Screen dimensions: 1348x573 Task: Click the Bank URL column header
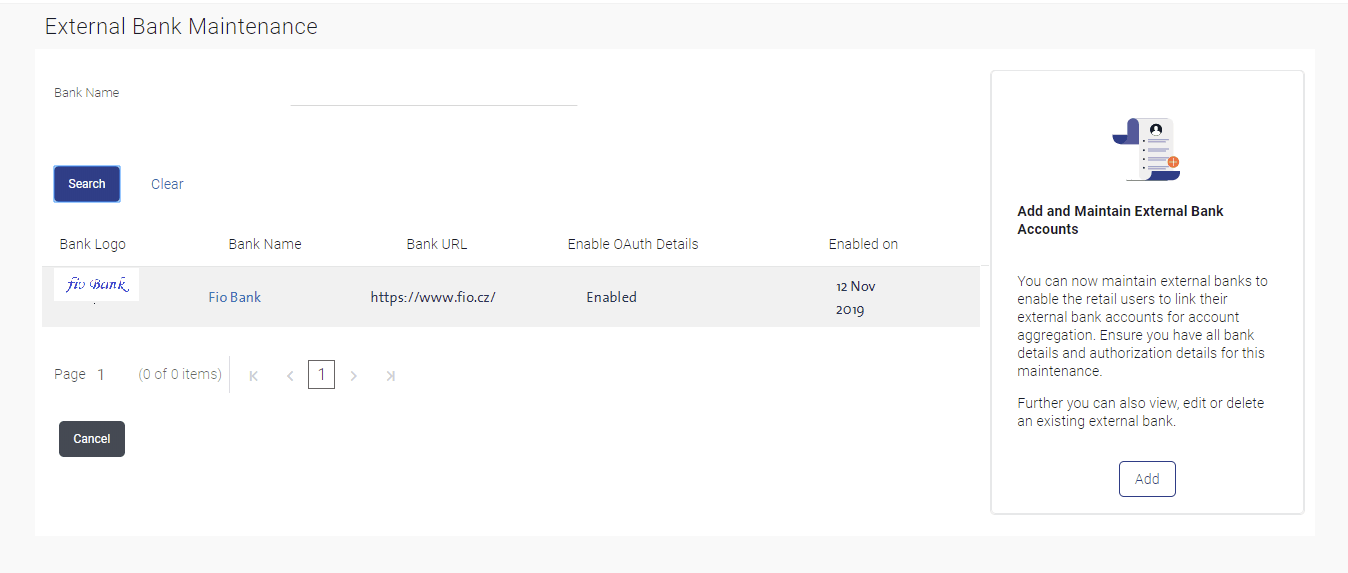[x=437, y=244]
